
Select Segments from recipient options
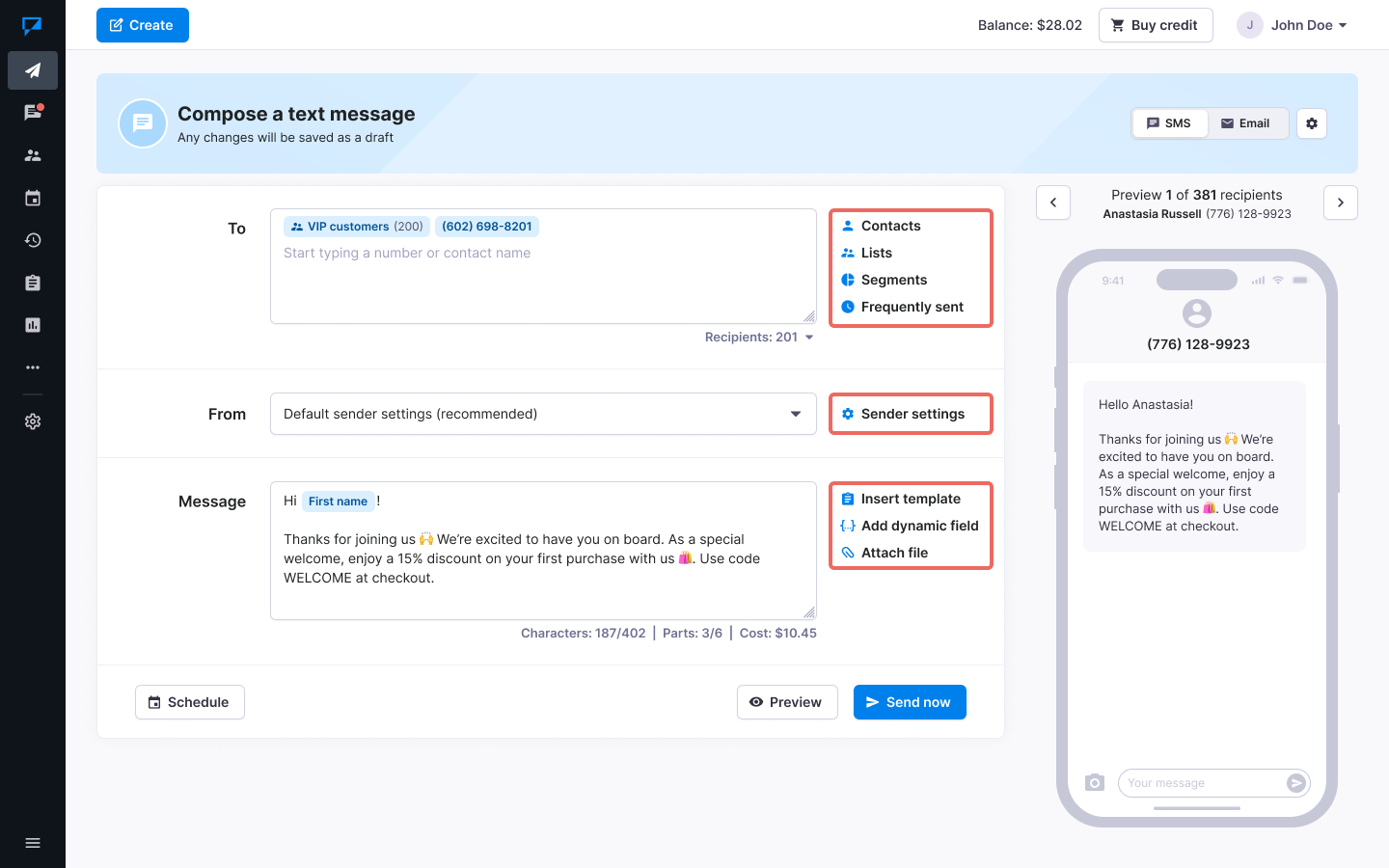893,280
